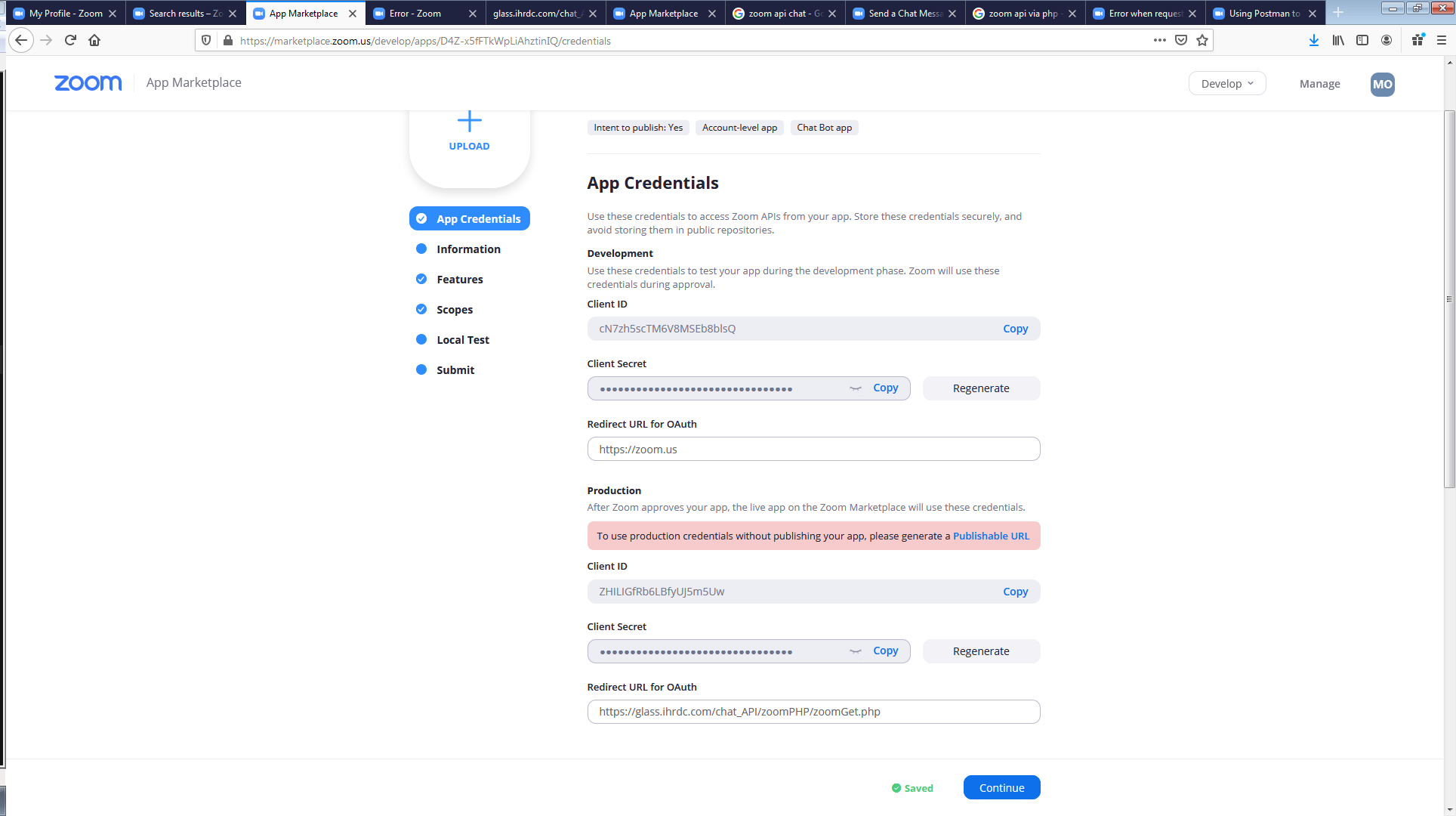Reveal the production client secret

856,651
